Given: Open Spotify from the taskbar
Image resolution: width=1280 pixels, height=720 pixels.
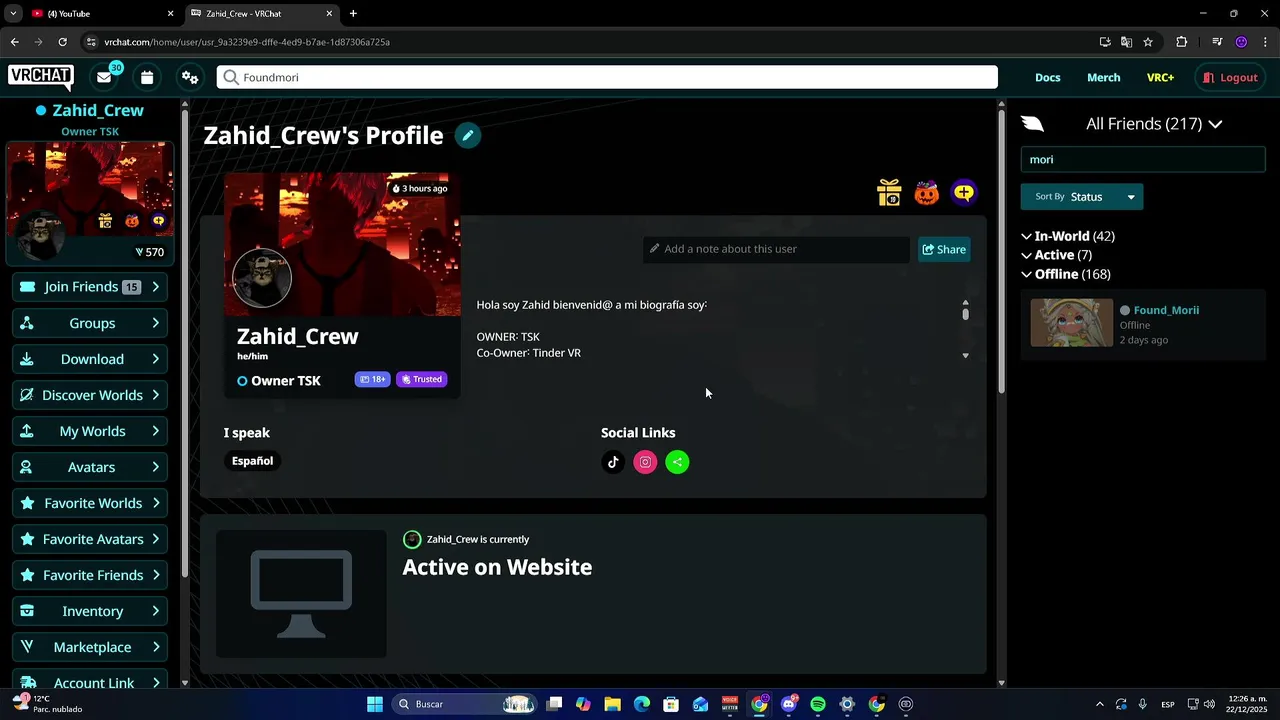Looking at the screenshot, I should pyautogui.click(x=818, y=704).
